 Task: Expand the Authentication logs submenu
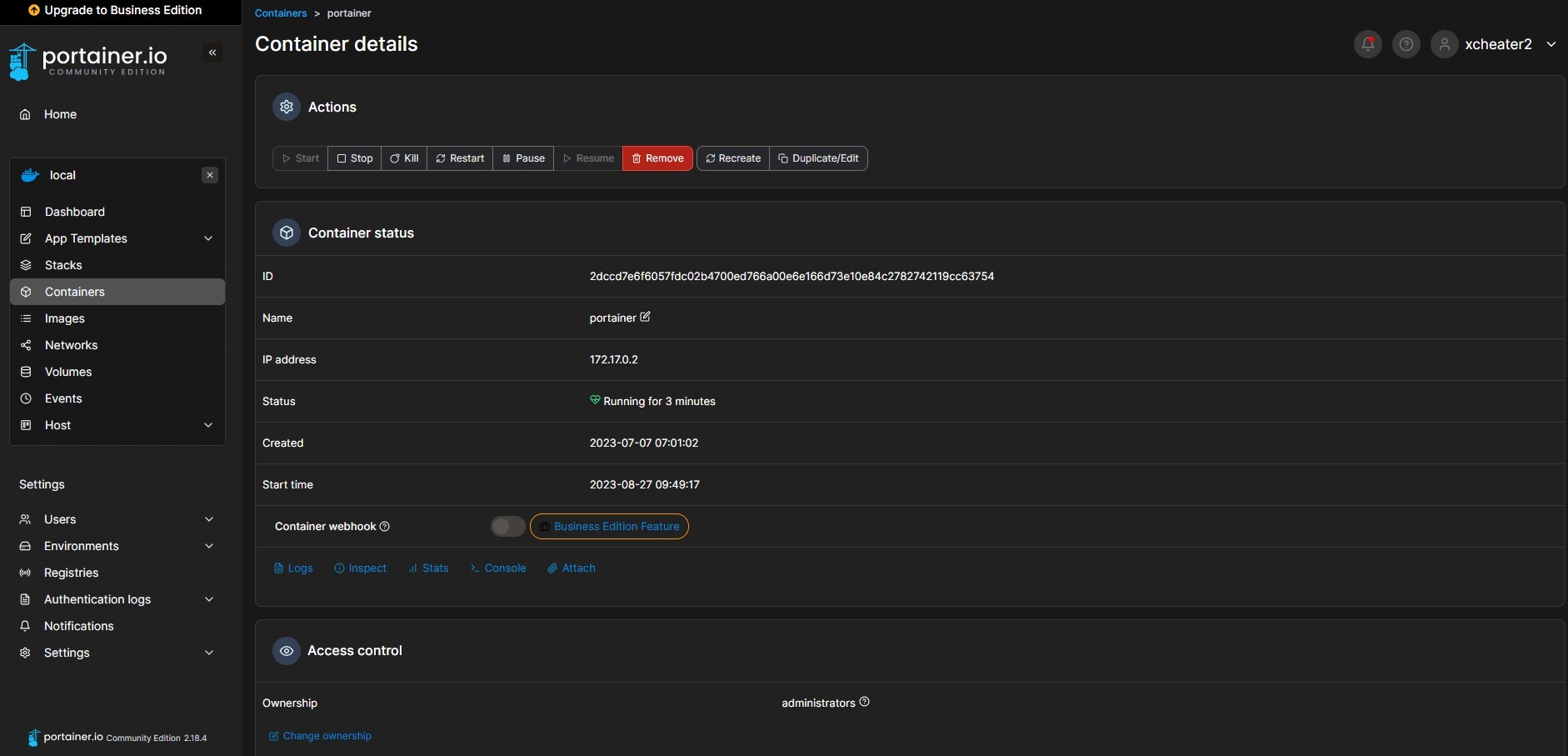tap(209, 599)
